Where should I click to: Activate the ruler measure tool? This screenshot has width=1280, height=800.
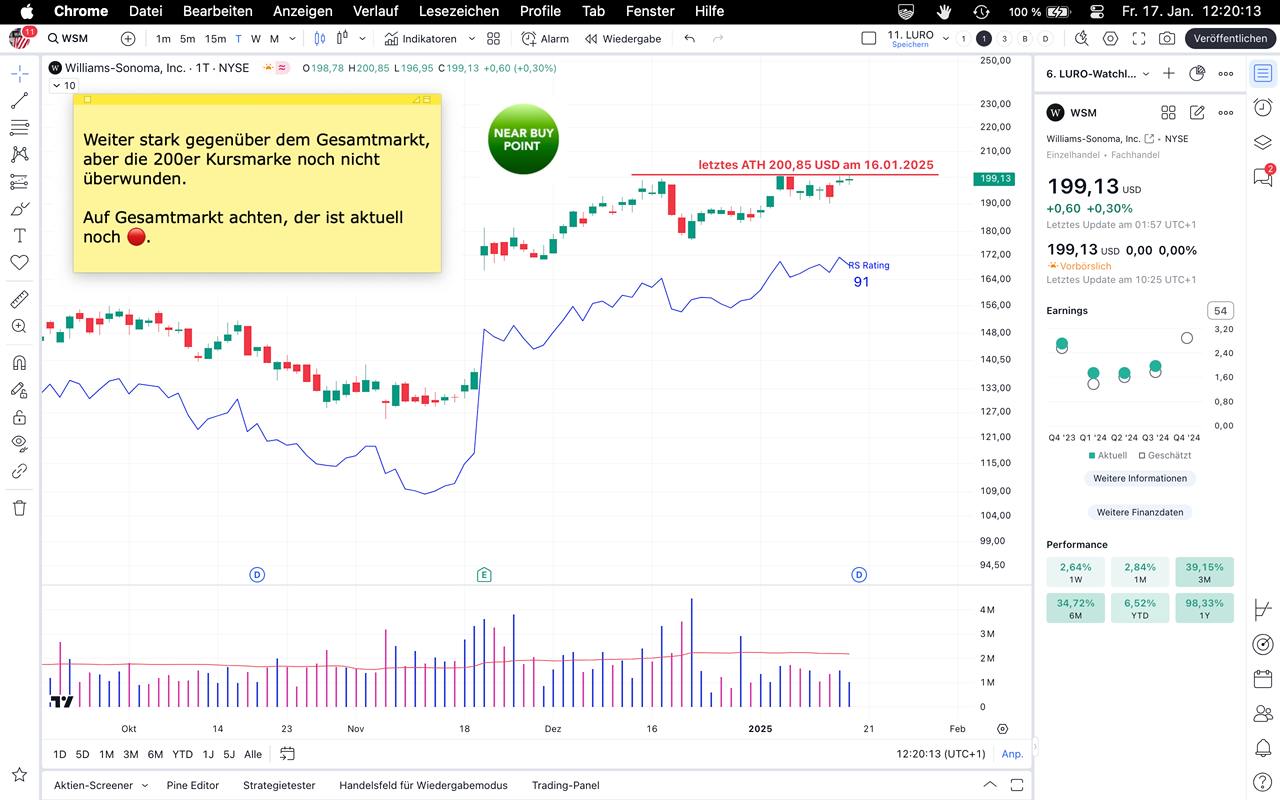click(x=19, y=299)
